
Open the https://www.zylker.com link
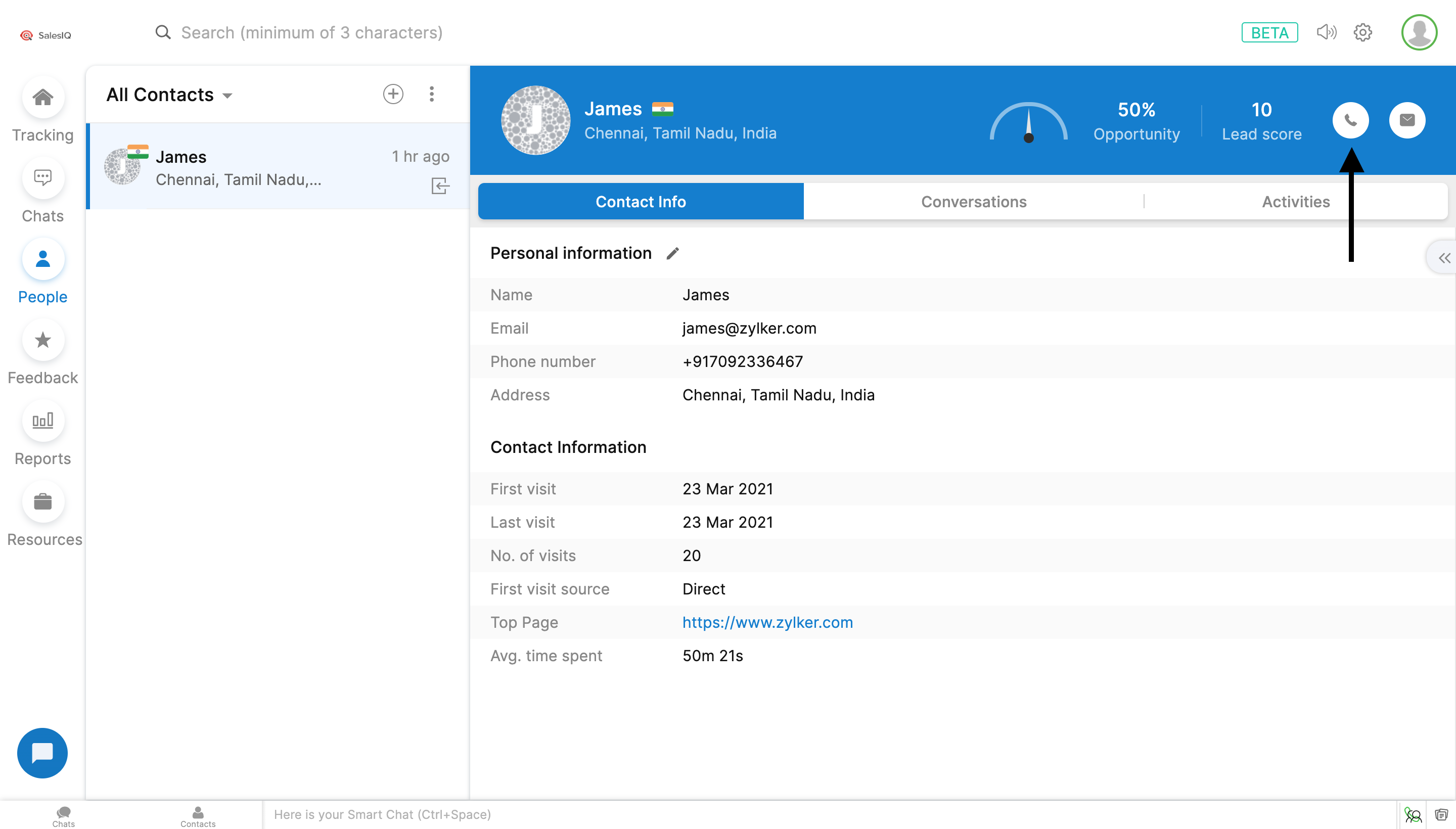tap(767, 622)
